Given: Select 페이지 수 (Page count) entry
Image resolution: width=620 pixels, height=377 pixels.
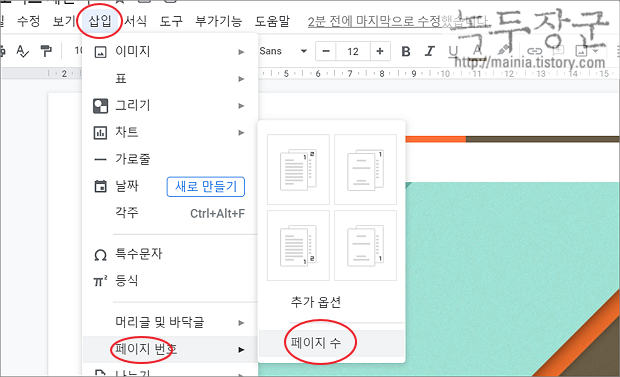Looking at the screenshot, I should (331, 343).
